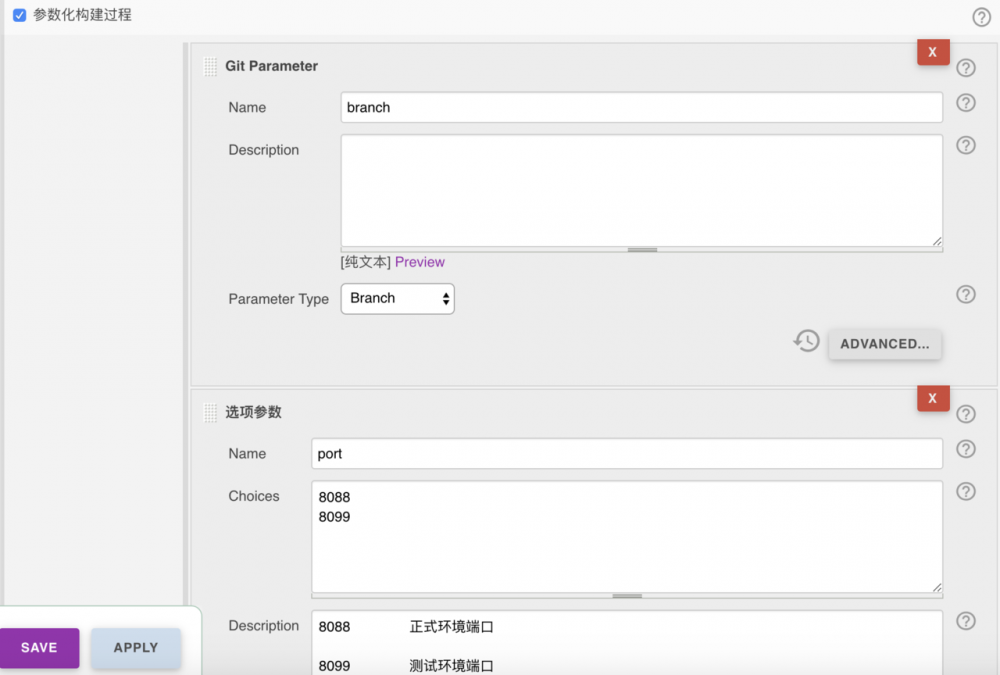The width and height of the screenshot is (1000, 675).
Task: Remove Git Parameter with its red X
Action: (x=933, y=51)
